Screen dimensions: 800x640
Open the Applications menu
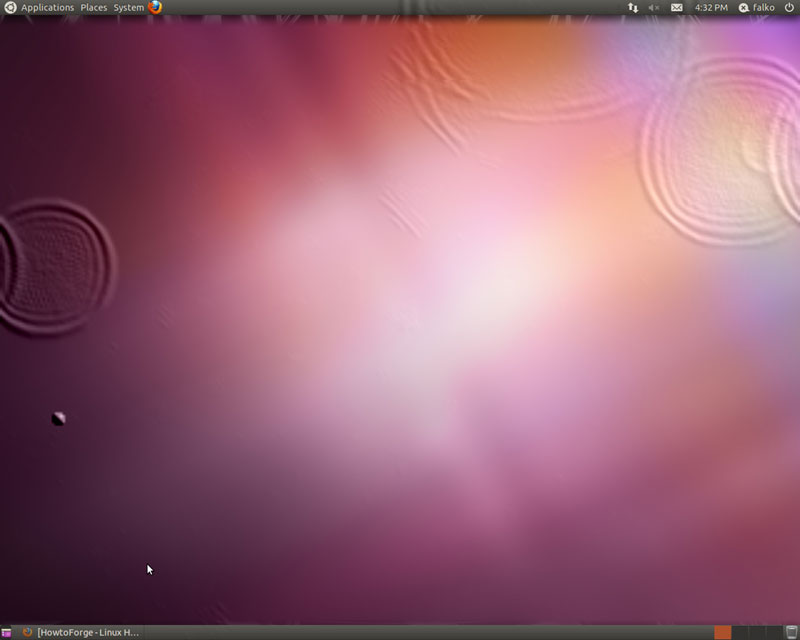click(47, 8)
